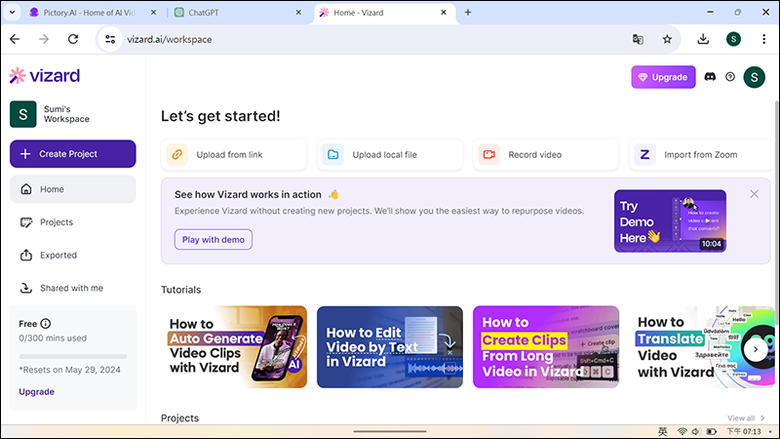Image resolution: width=780 pixels, height=439 pixels.
Task: Click the input method 英 indicator
Action: [x=663, y=432]
